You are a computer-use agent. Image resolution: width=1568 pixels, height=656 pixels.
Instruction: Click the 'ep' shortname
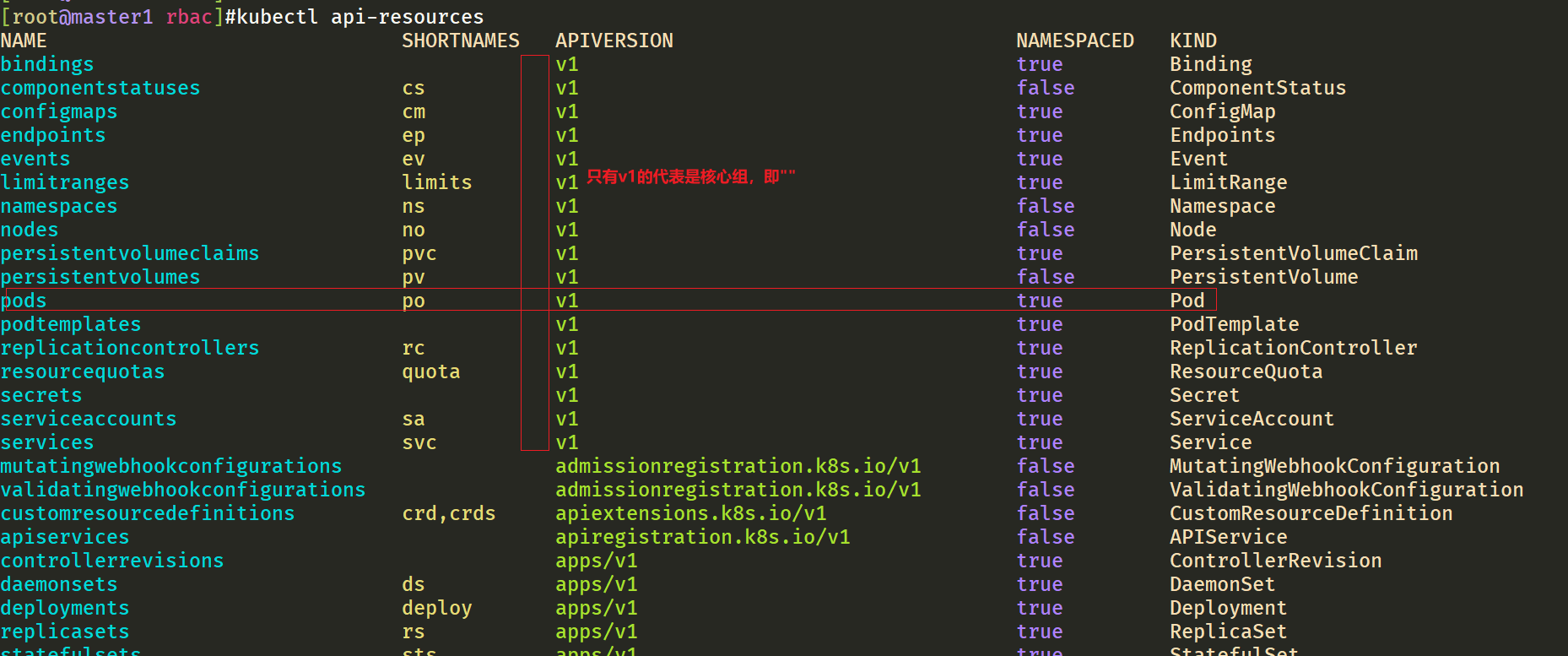coord(414,135)
